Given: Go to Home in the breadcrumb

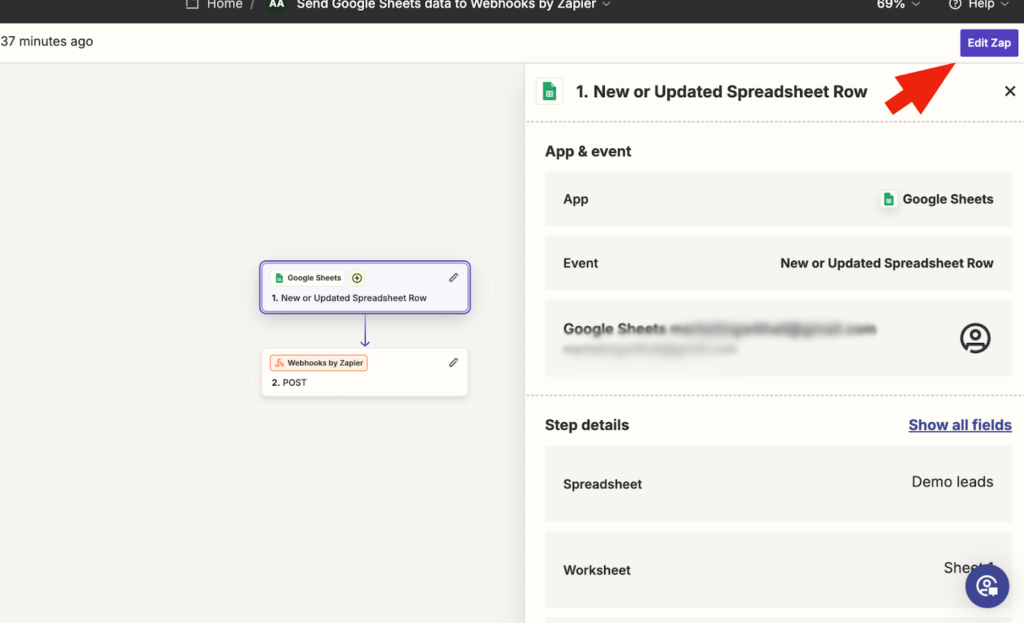Looking at the screenshot, I should (x=224, y=5).
